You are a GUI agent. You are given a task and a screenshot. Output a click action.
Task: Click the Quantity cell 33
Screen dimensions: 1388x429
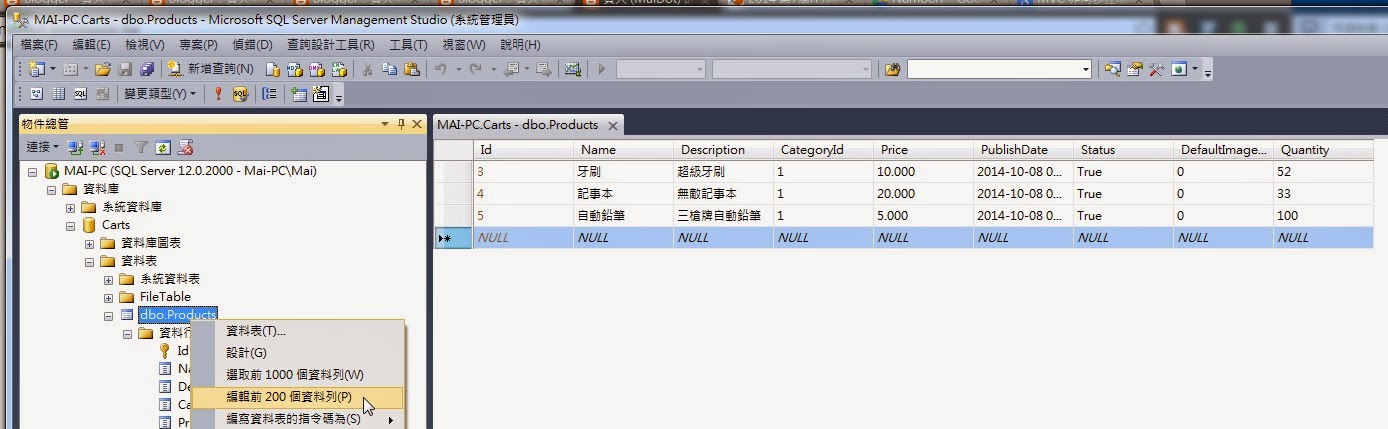point(1323,194)
